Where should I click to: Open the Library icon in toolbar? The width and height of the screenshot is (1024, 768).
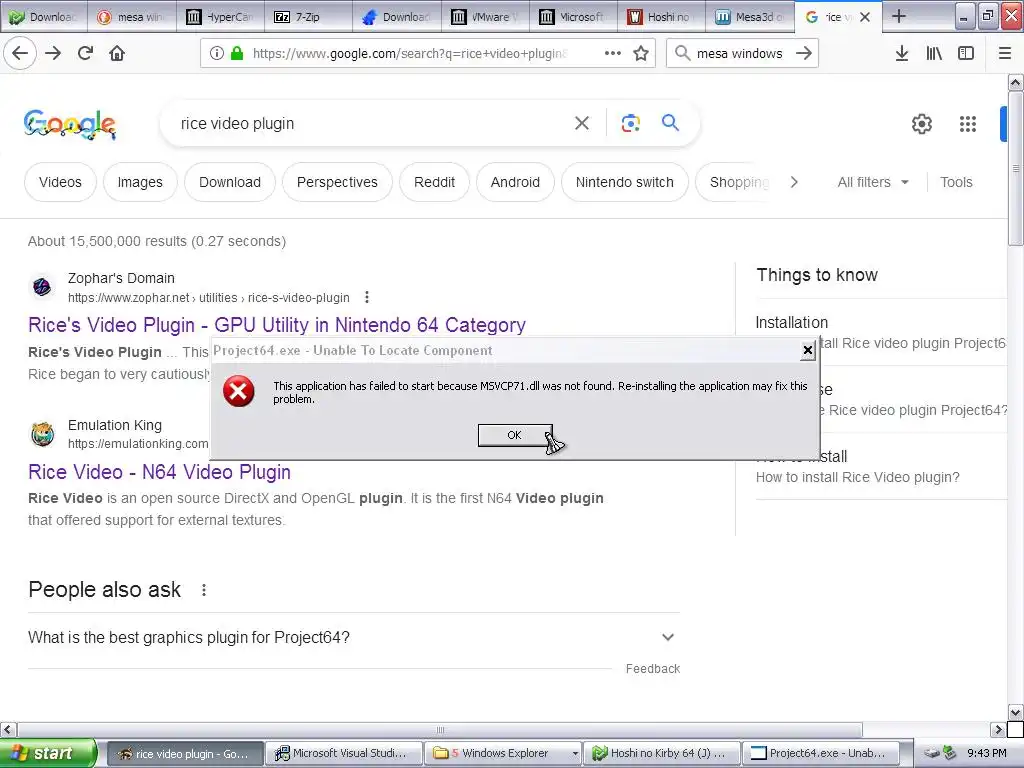coord(934,53)
